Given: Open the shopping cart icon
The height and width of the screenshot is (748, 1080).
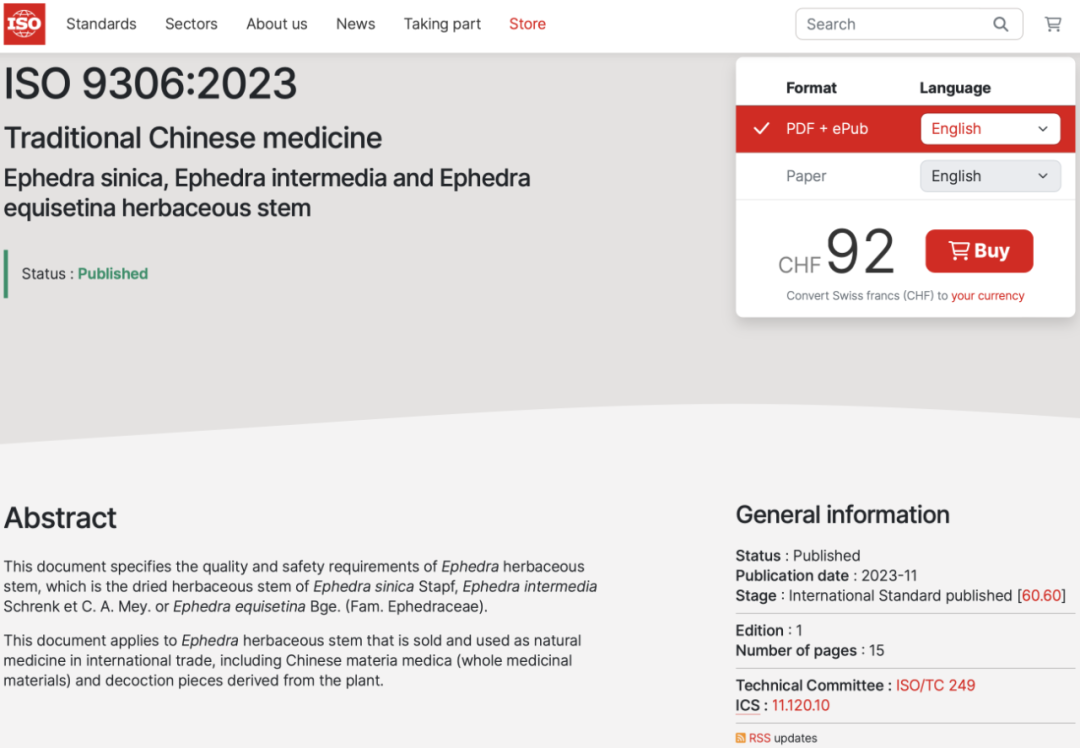Looking at the screenshot, I should (1053, 25).
